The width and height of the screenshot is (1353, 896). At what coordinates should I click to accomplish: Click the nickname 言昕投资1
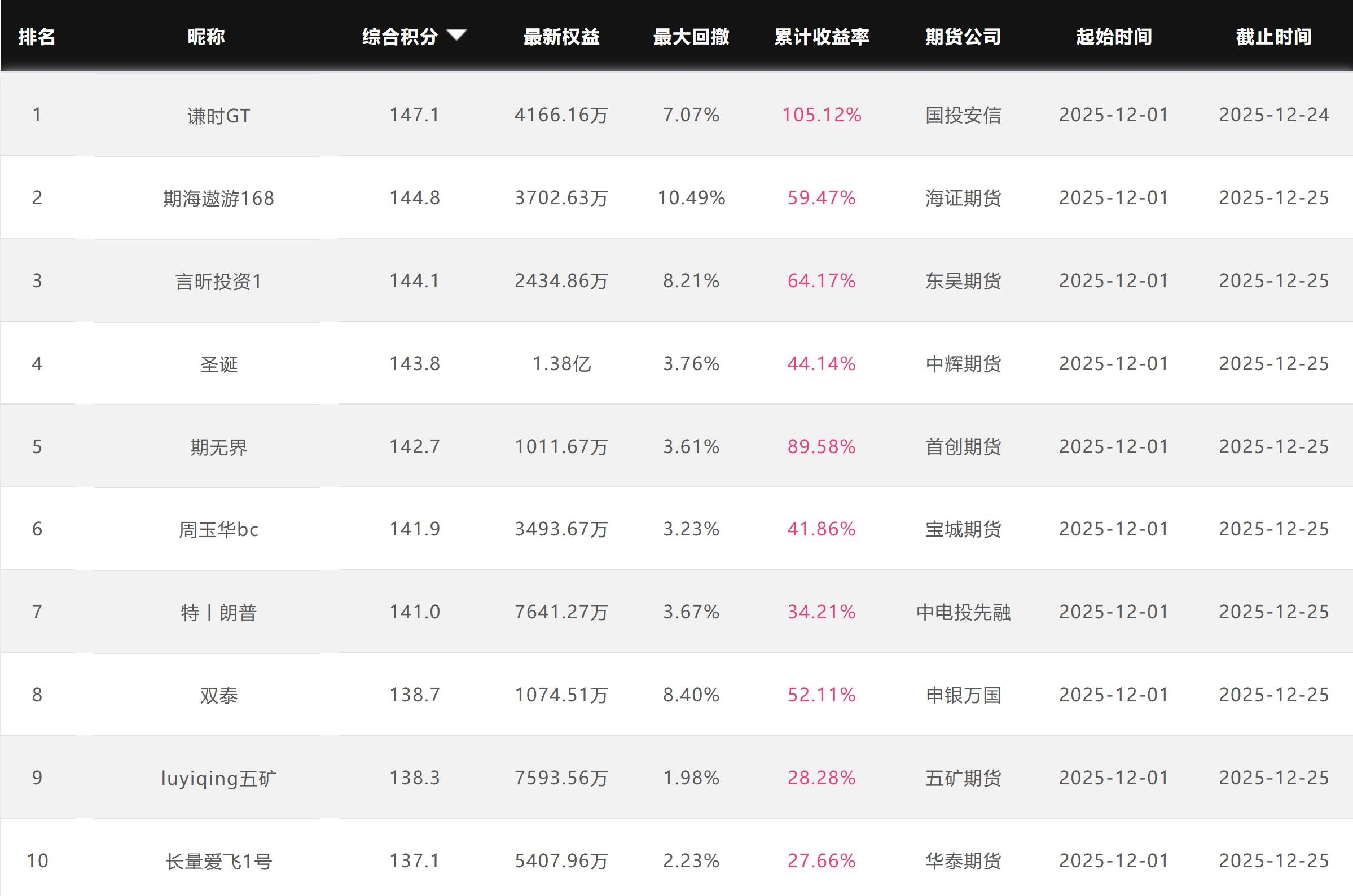219,281
